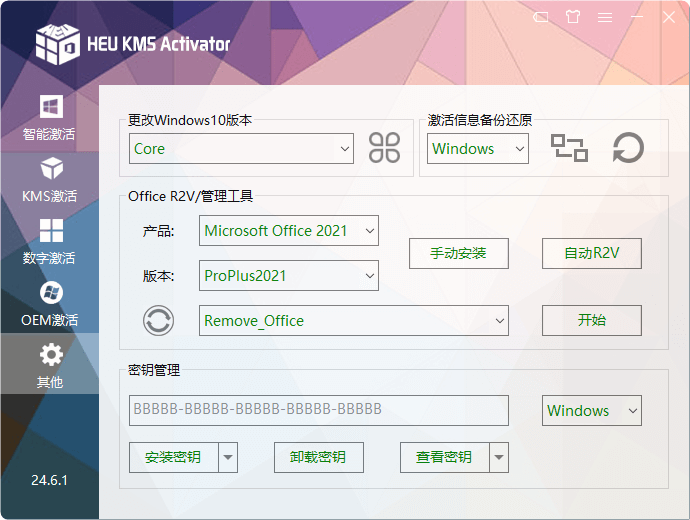
Task: Click the restore activation circular arrow icon
Action: (x=628, y=148)
